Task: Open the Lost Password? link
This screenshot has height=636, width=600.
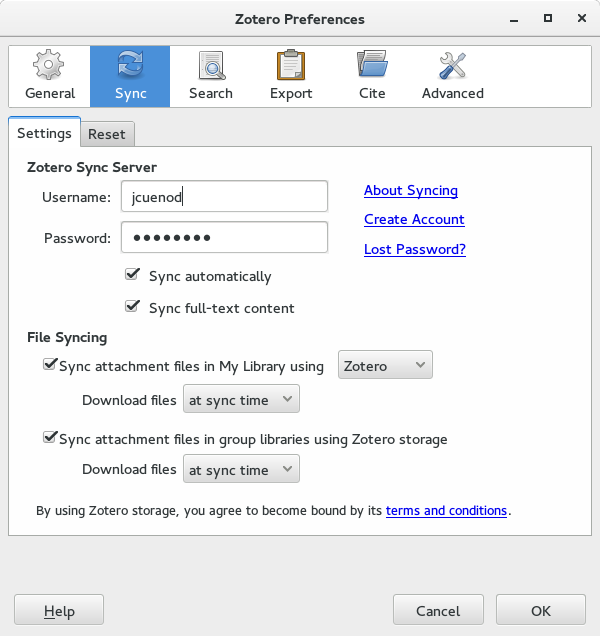Action: click(x=415, y=249)
